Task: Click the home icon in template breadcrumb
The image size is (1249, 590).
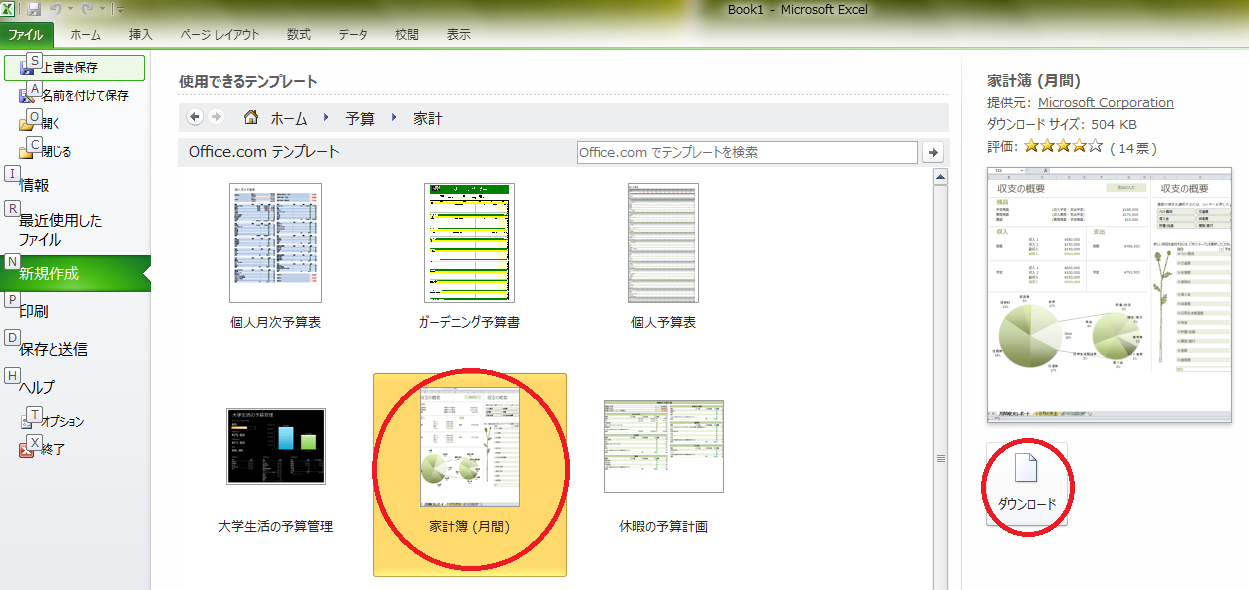Action: (x=253, y=117)
